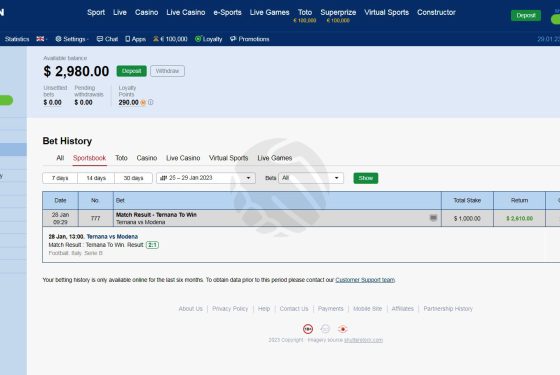560x375 pixels.
Task: Click the Loyalty badge icon
Action: (x=198, y=39)
